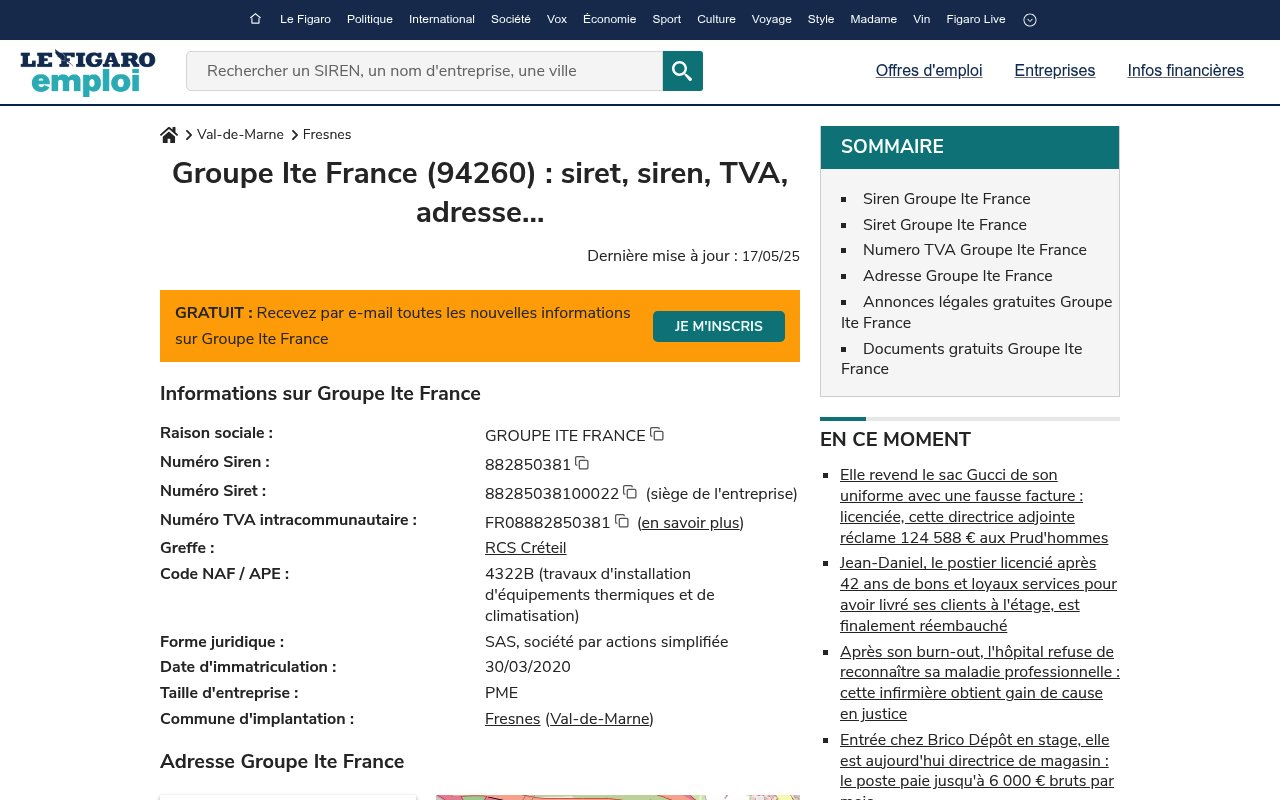Screen dimensions: 1280x800
Task: Copy the Raison sociale GROUPE ITE FRANCE
Action: (657, 434)
